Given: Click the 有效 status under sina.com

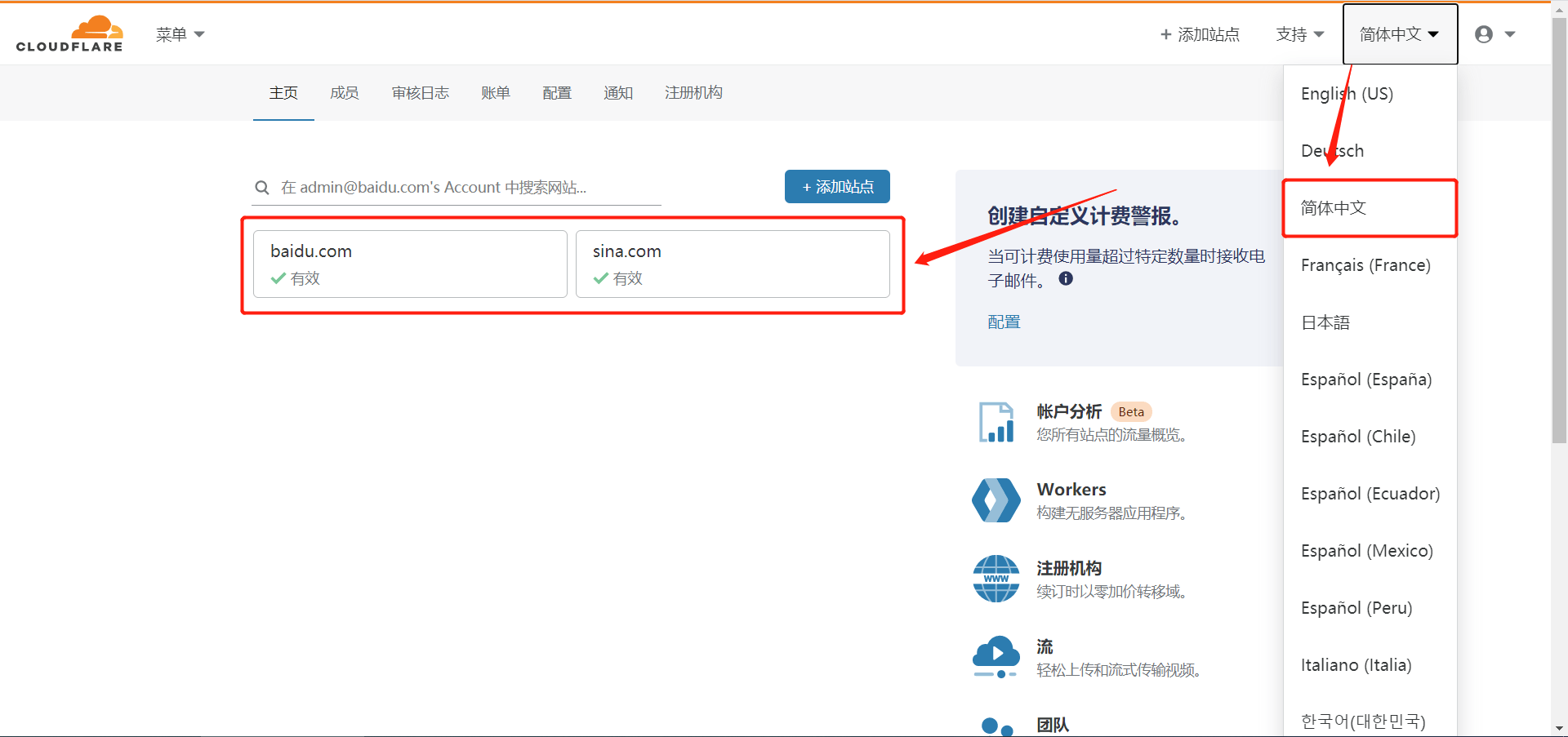Looking at the screenshot, I should click(618, 278).
